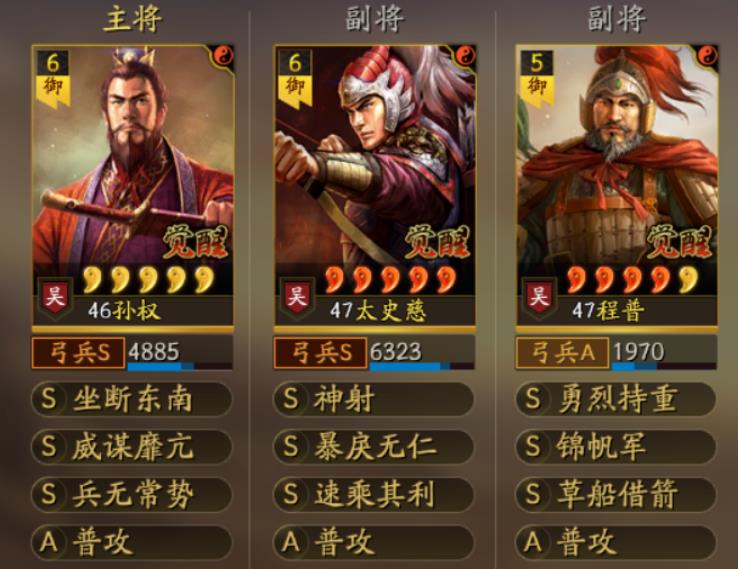The height and width of the screenshot is (569, 738).
Task: Open the 威谋靡亢 skill slot
Action: pos(132,447)
